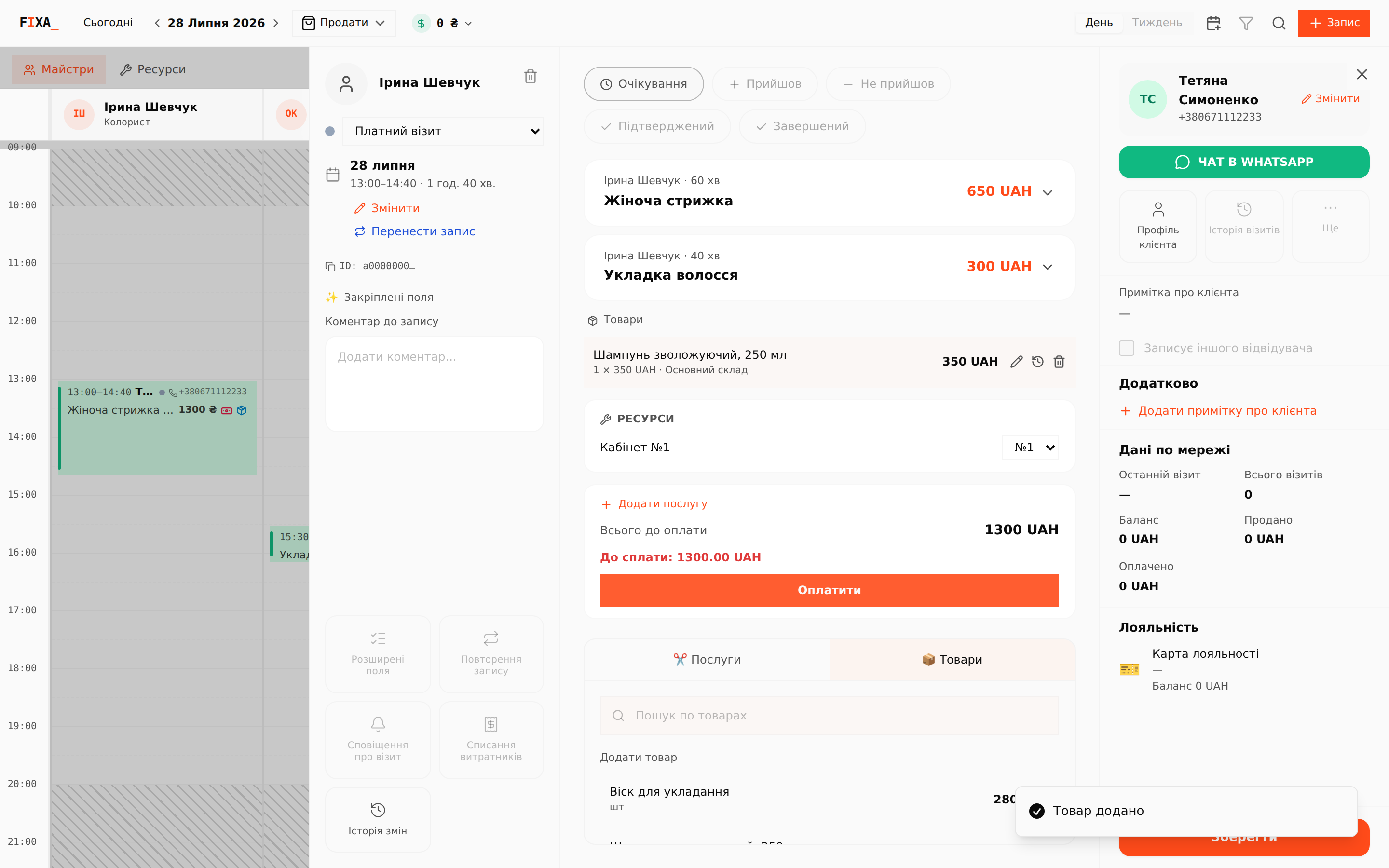Open Профіль клієнта tile
This screenshot has height=868, width=1389.
point(1157,226)
